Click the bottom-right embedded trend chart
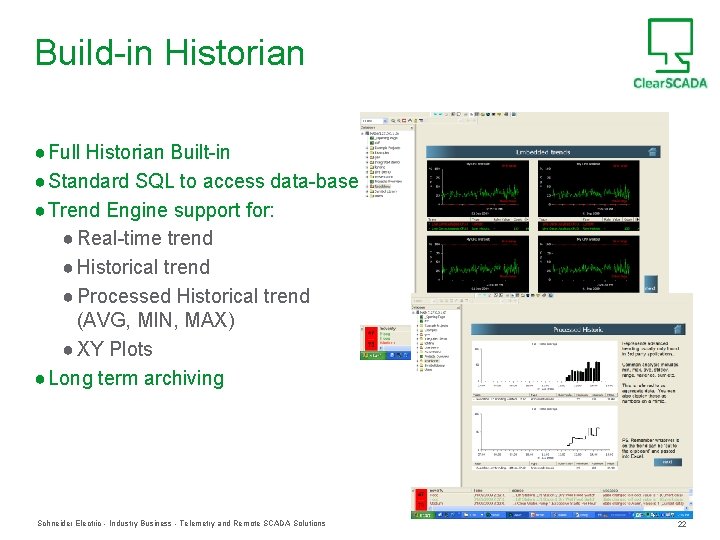Viewport: 720px width, 540px height. pos(588,264)
